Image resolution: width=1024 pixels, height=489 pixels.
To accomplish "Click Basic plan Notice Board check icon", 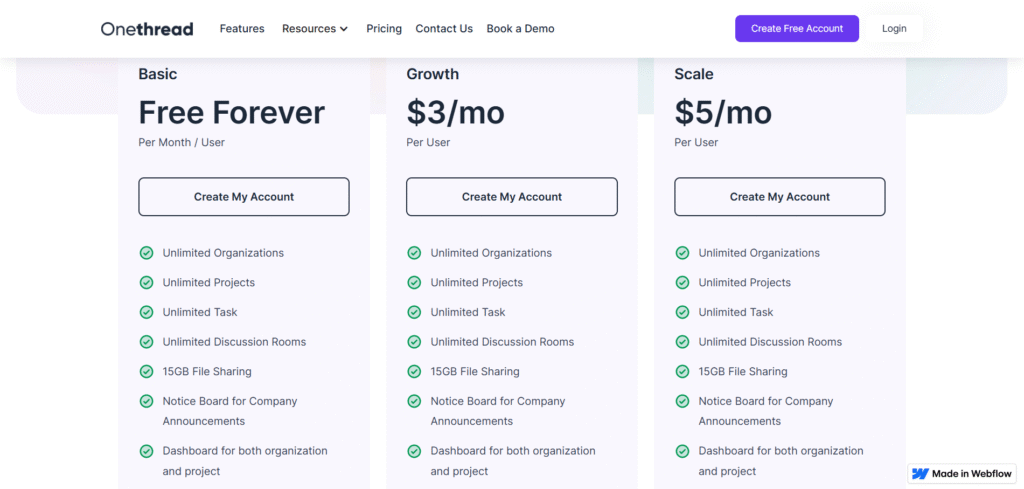I will (146, 401).
